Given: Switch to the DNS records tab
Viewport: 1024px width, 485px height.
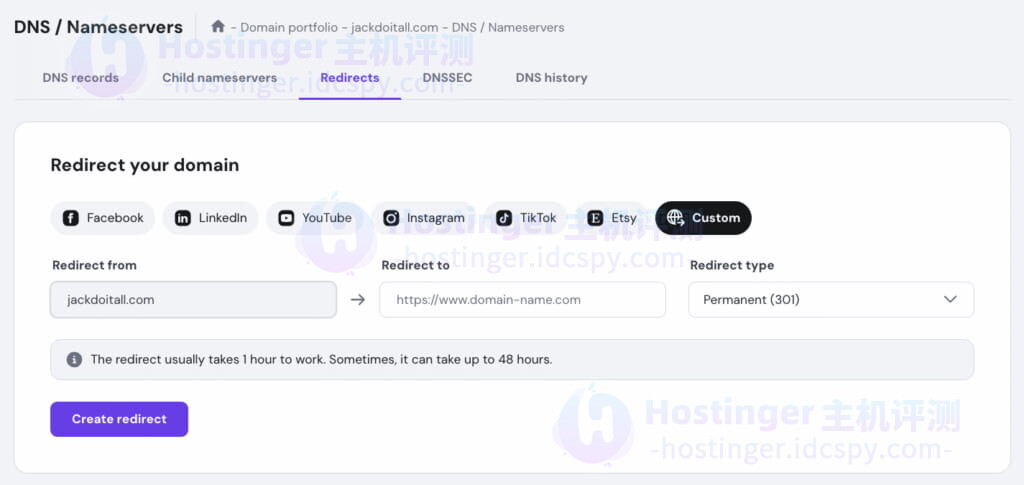Looking at the screenshot, I should [x=80, y=78].
